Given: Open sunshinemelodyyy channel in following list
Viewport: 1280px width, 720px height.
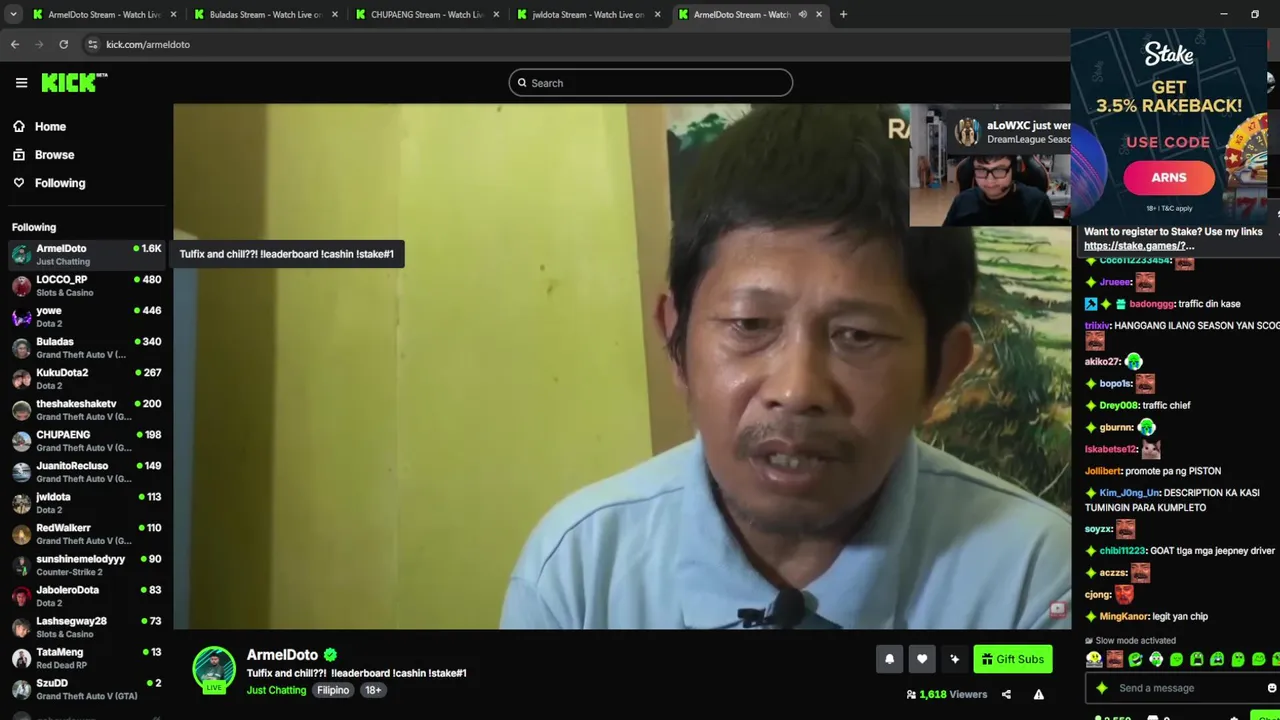Looking at the screenshot, I should pyautogui.click(x=86, y=565).
